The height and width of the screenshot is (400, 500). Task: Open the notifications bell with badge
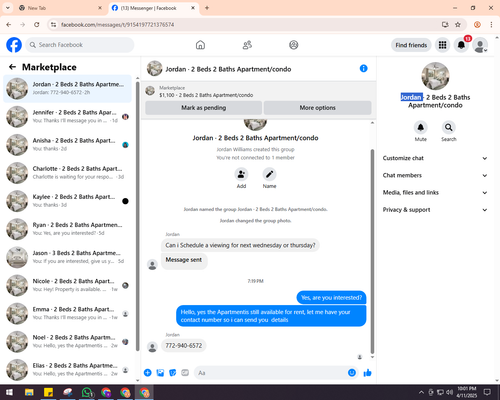tap(461, 45)
